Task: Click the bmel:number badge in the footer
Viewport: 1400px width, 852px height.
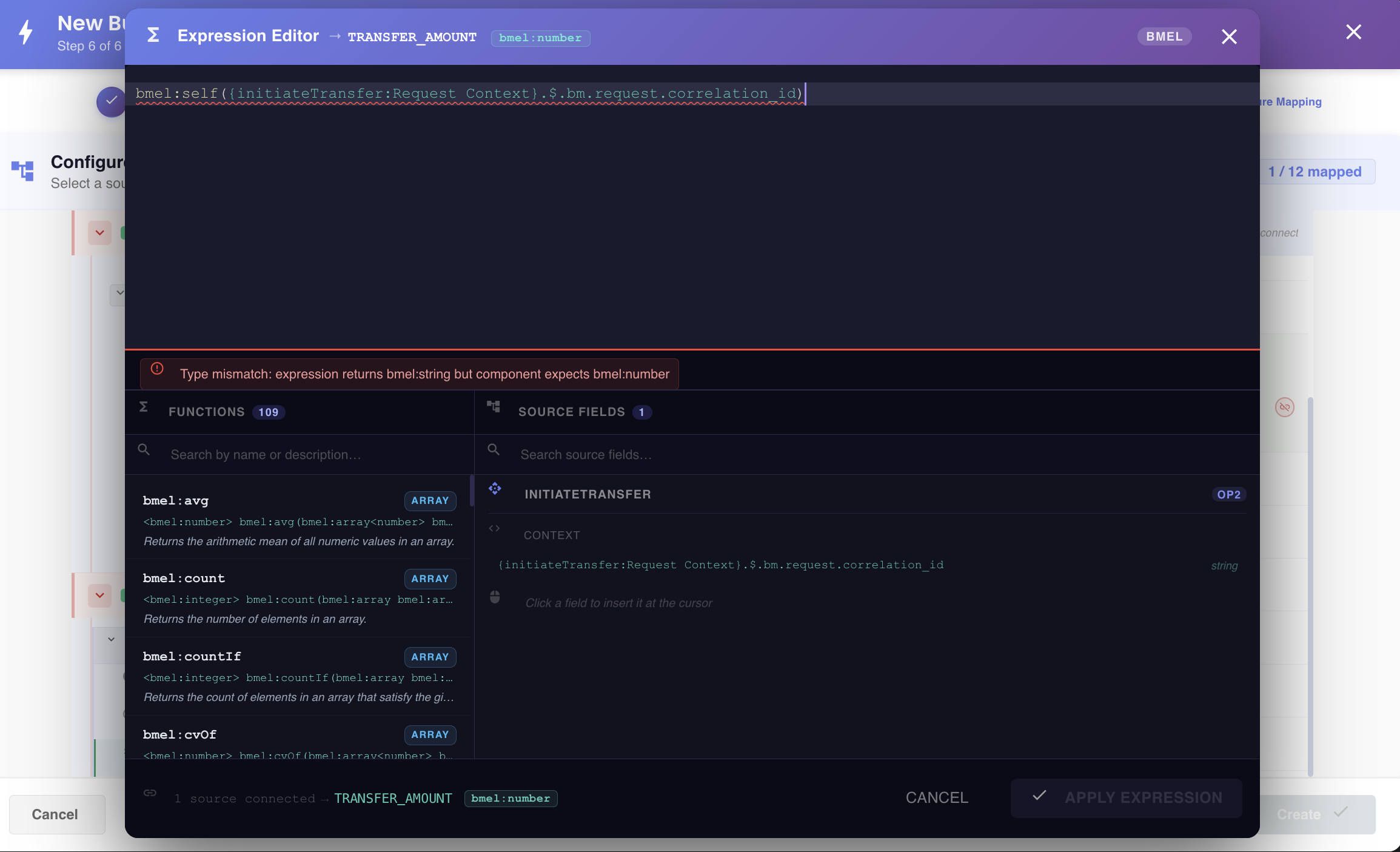Action: click(x=511, y=799)
